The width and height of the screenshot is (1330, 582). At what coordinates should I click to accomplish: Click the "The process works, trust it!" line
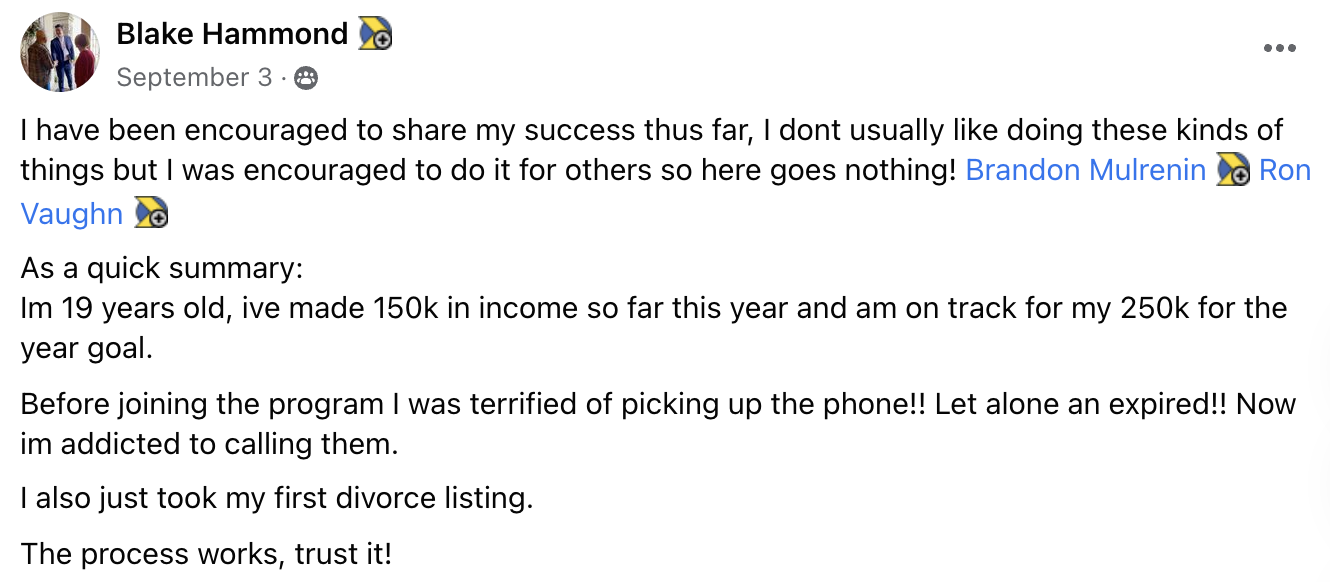coord(206,553)
